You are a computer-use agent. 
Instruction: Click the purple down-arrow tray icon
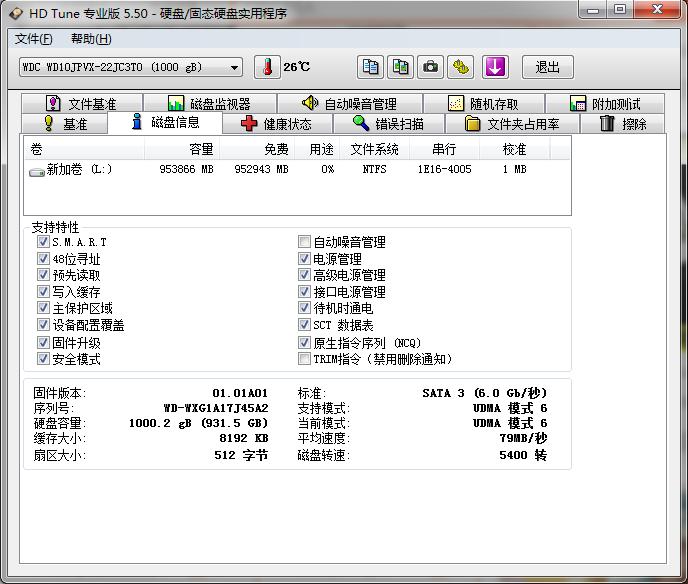point(495,67)
